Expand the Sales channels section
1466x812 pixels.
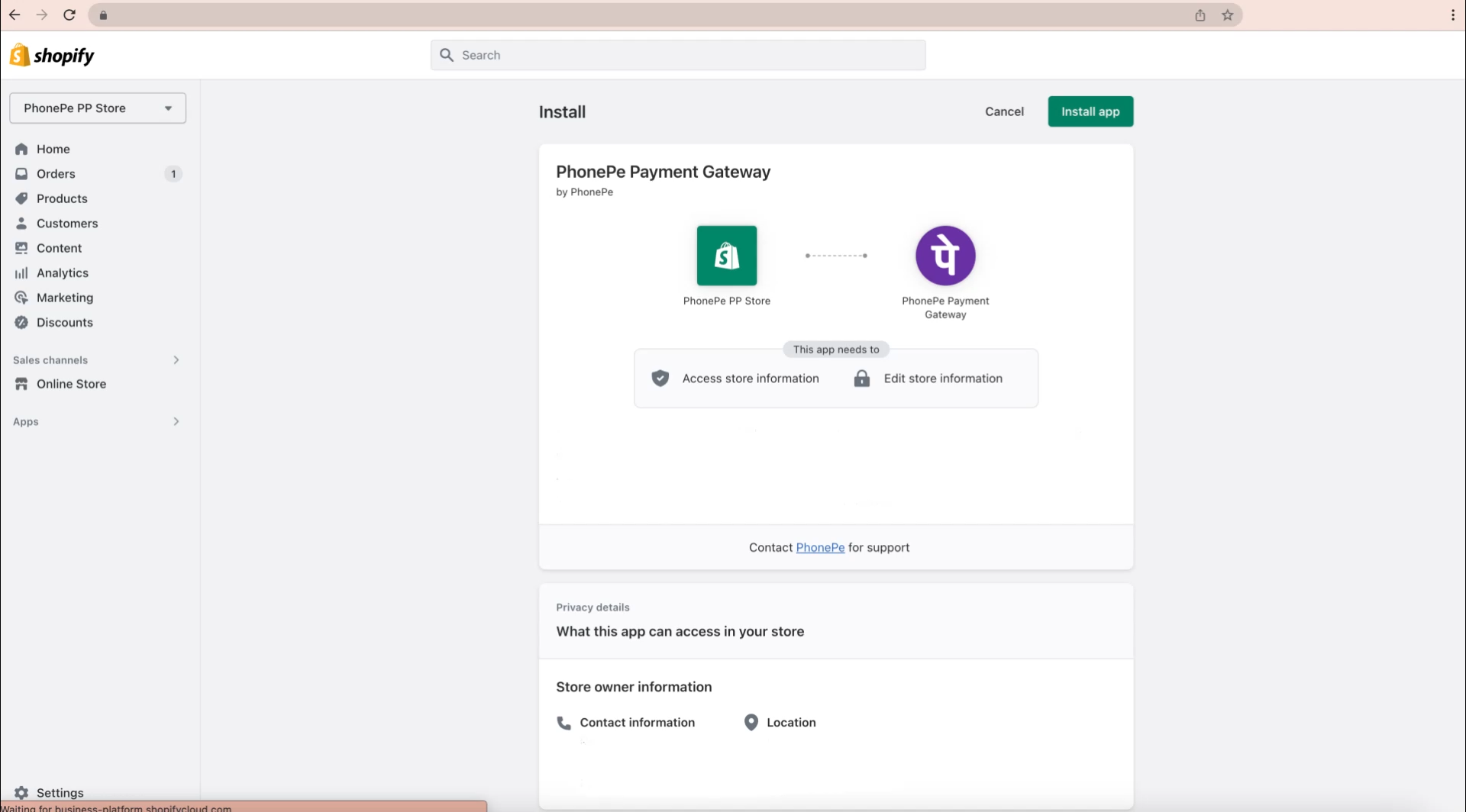(x=176, y=360)
